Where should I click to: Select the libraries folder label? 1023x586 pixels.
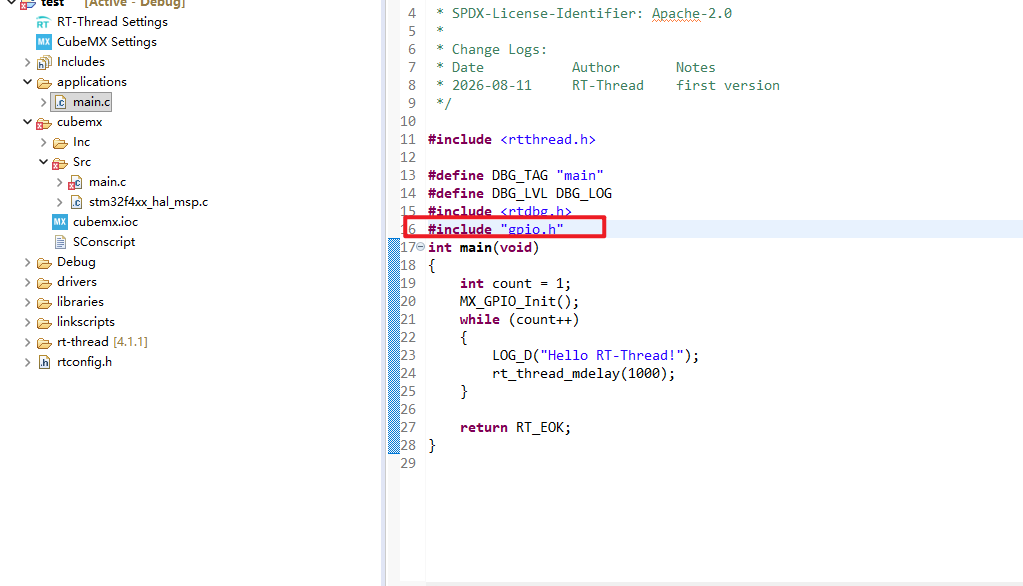(x=80, y=301)
